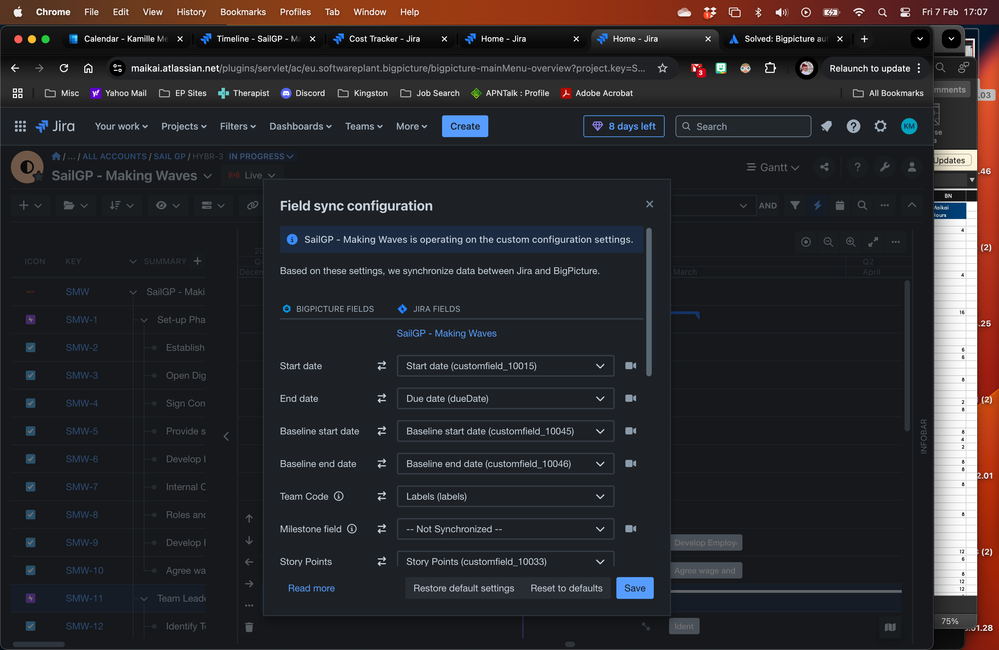Click the BigPicture filter funnel icon
Viewport: 999px width, 650px height.
coord(794,205)
